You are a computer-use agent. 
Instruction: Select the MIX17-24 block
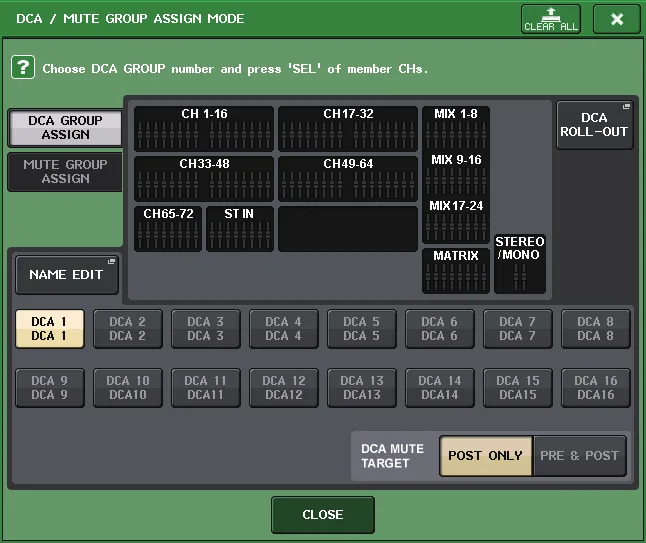coord(456,221)
